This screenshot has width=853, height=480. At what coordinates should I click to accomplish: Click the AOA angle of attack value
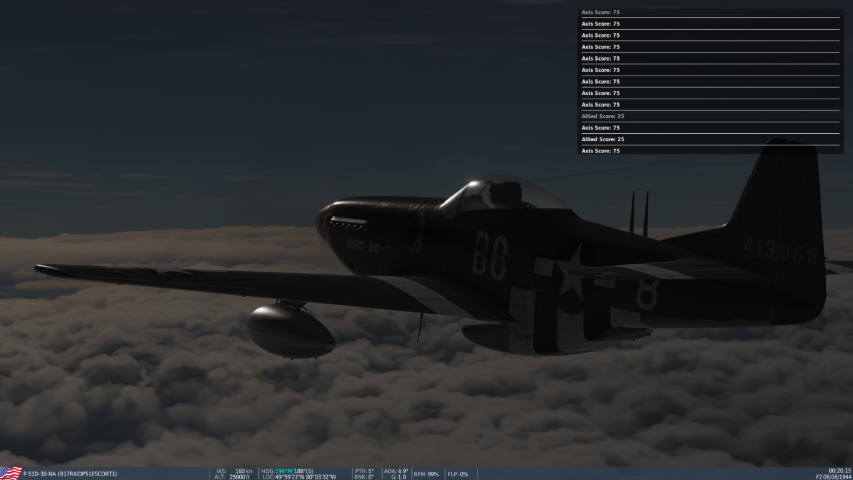point(396,470)
